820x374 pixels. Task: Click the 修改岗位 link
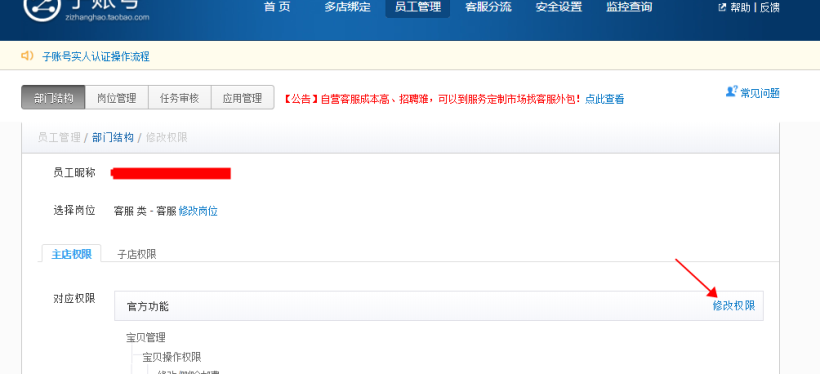198,211
